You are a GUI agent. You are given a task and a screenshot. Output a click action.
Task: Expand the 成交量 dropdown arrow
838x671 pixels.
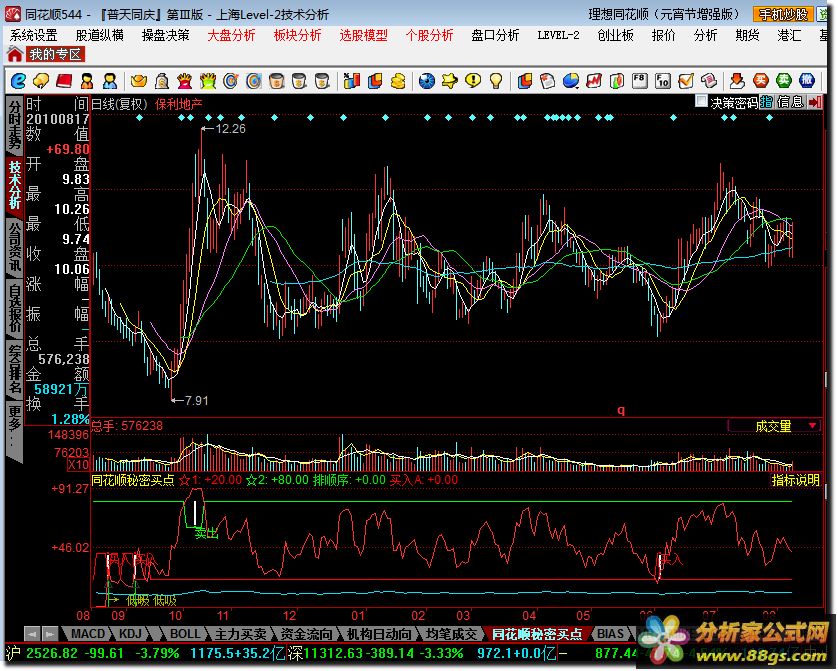click(812, 425)
